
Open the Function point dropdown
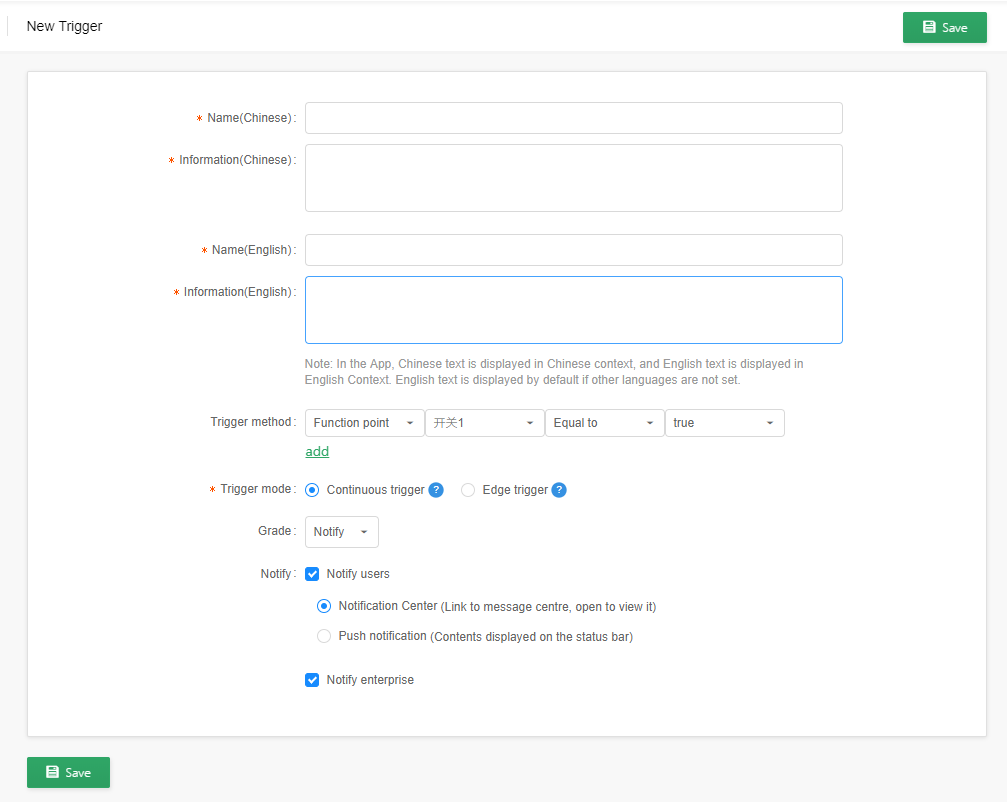pyautogui.click(x=364, y=423)
